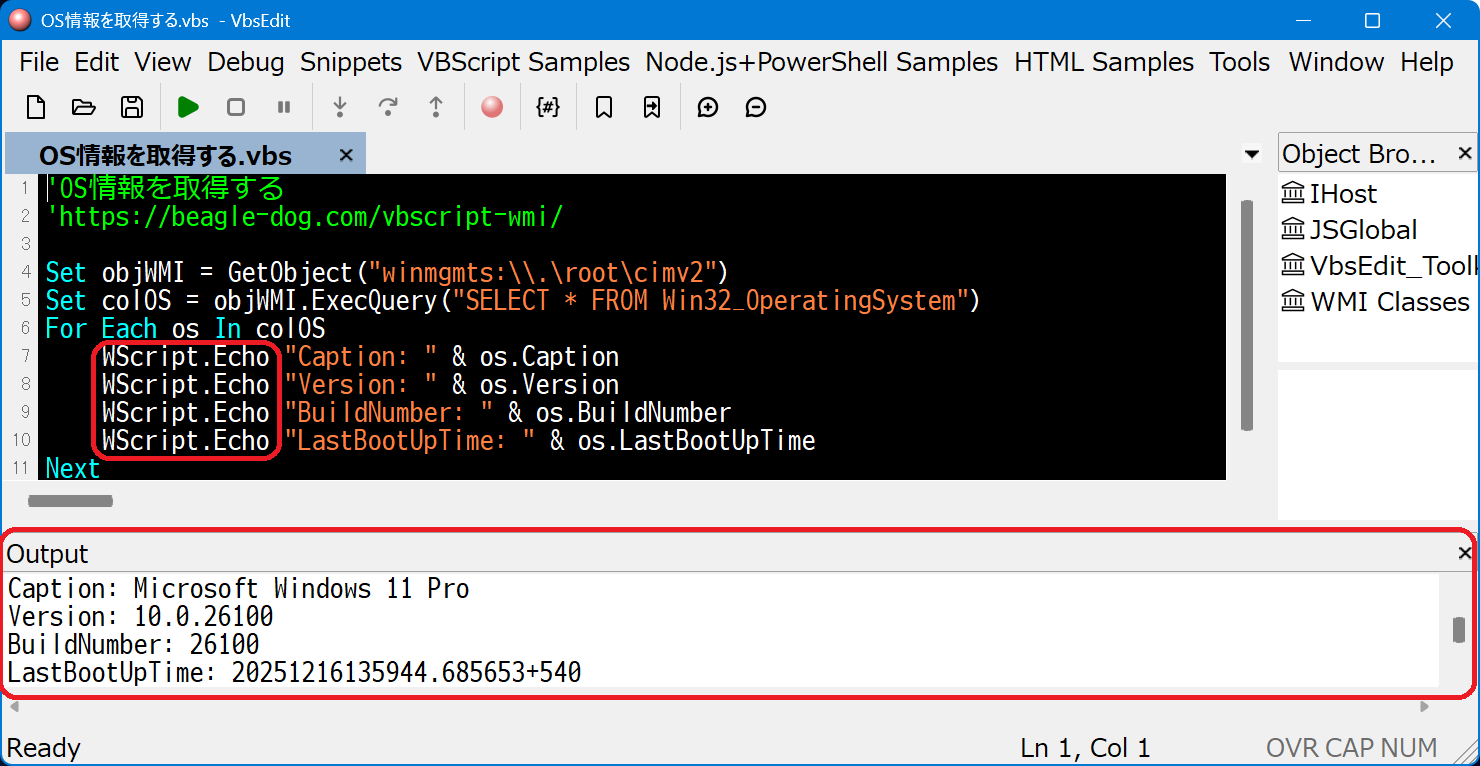
Task: Run the script with the green play button
Action: pos(188,107)
